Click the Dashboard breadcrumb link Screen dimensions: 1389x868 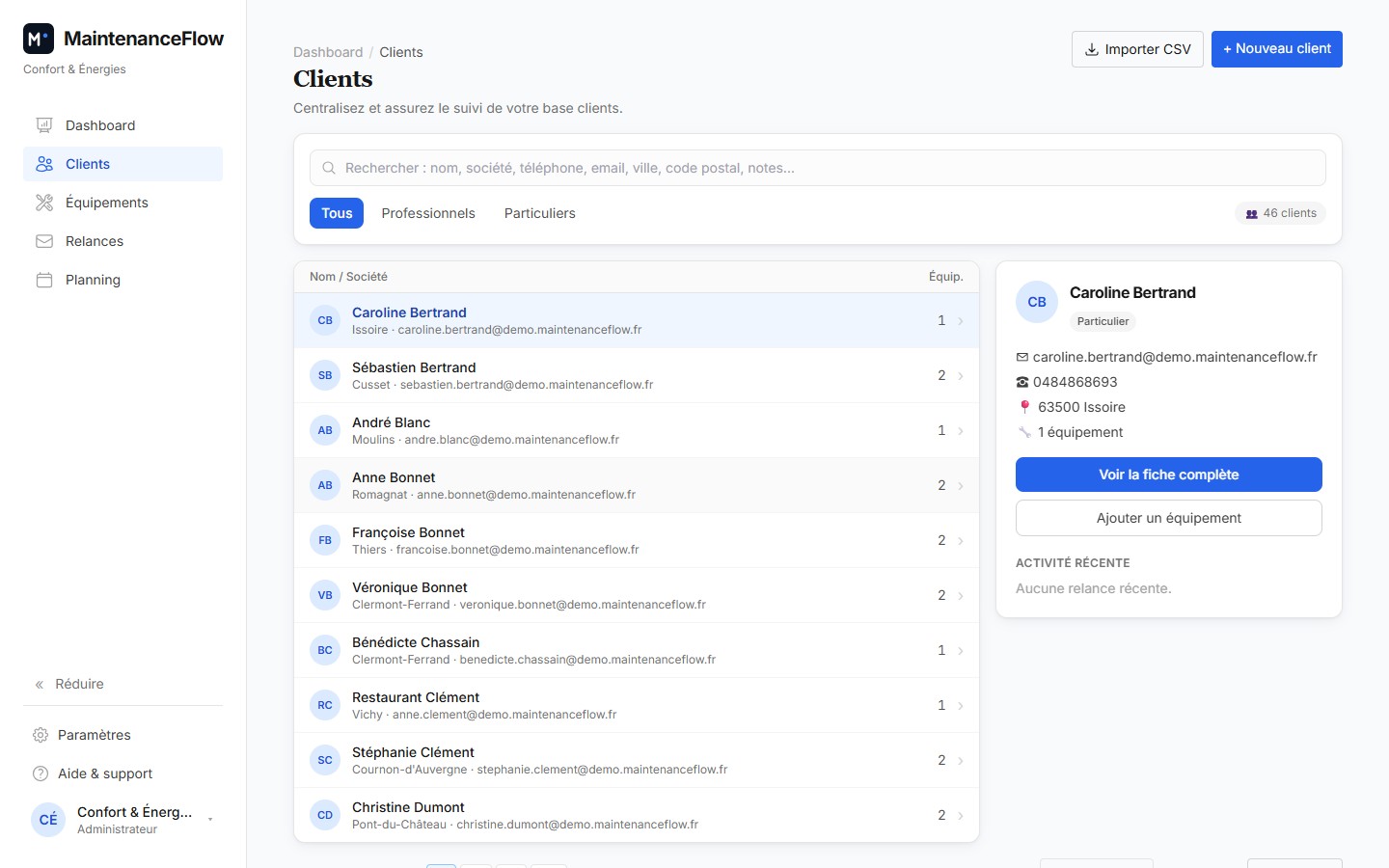pos(328,52)
